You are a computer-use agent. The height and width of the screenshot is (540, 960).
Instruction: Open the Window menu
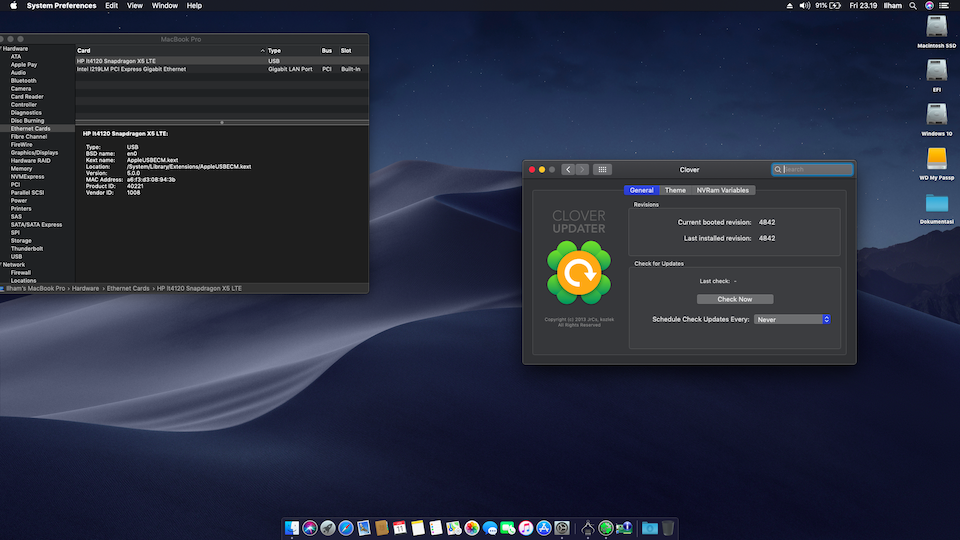165,6
